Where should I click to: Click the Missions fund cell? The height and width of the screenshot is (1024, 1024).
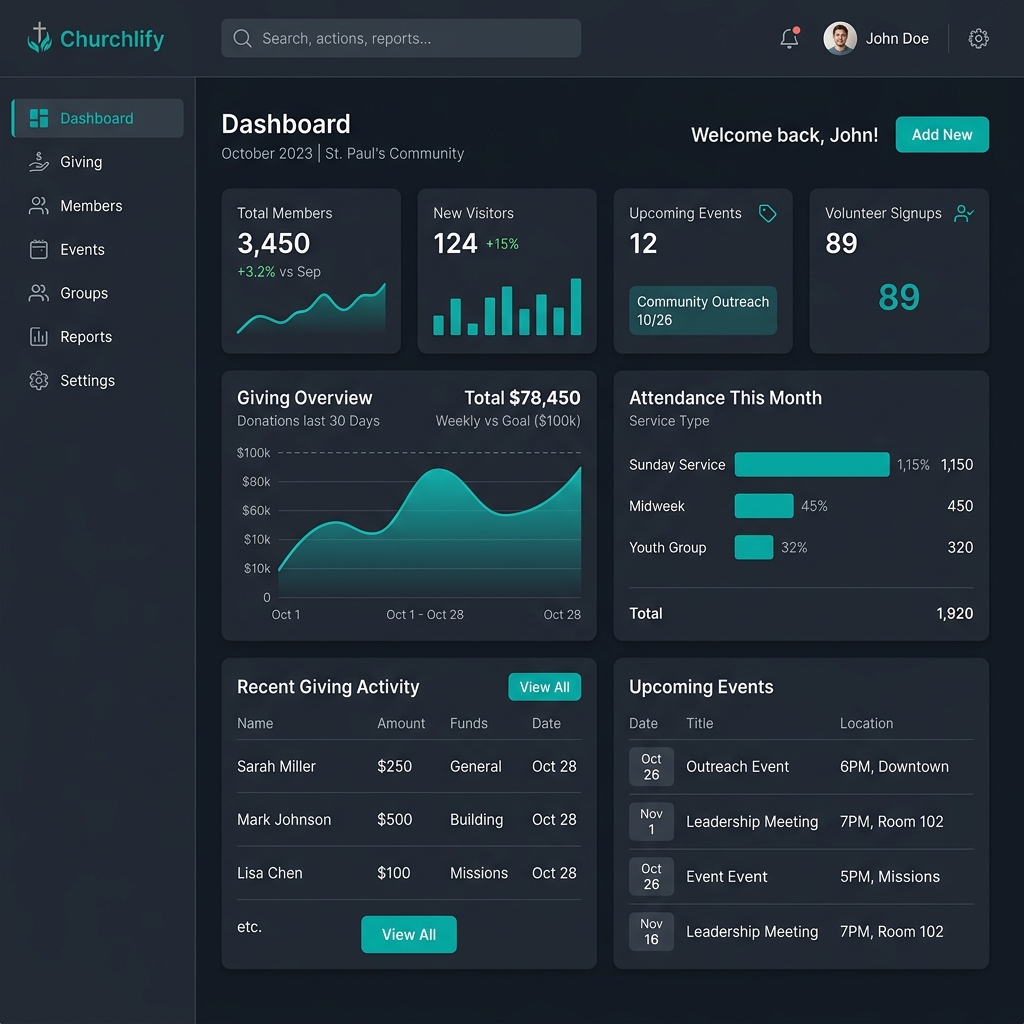click(479, 873)
